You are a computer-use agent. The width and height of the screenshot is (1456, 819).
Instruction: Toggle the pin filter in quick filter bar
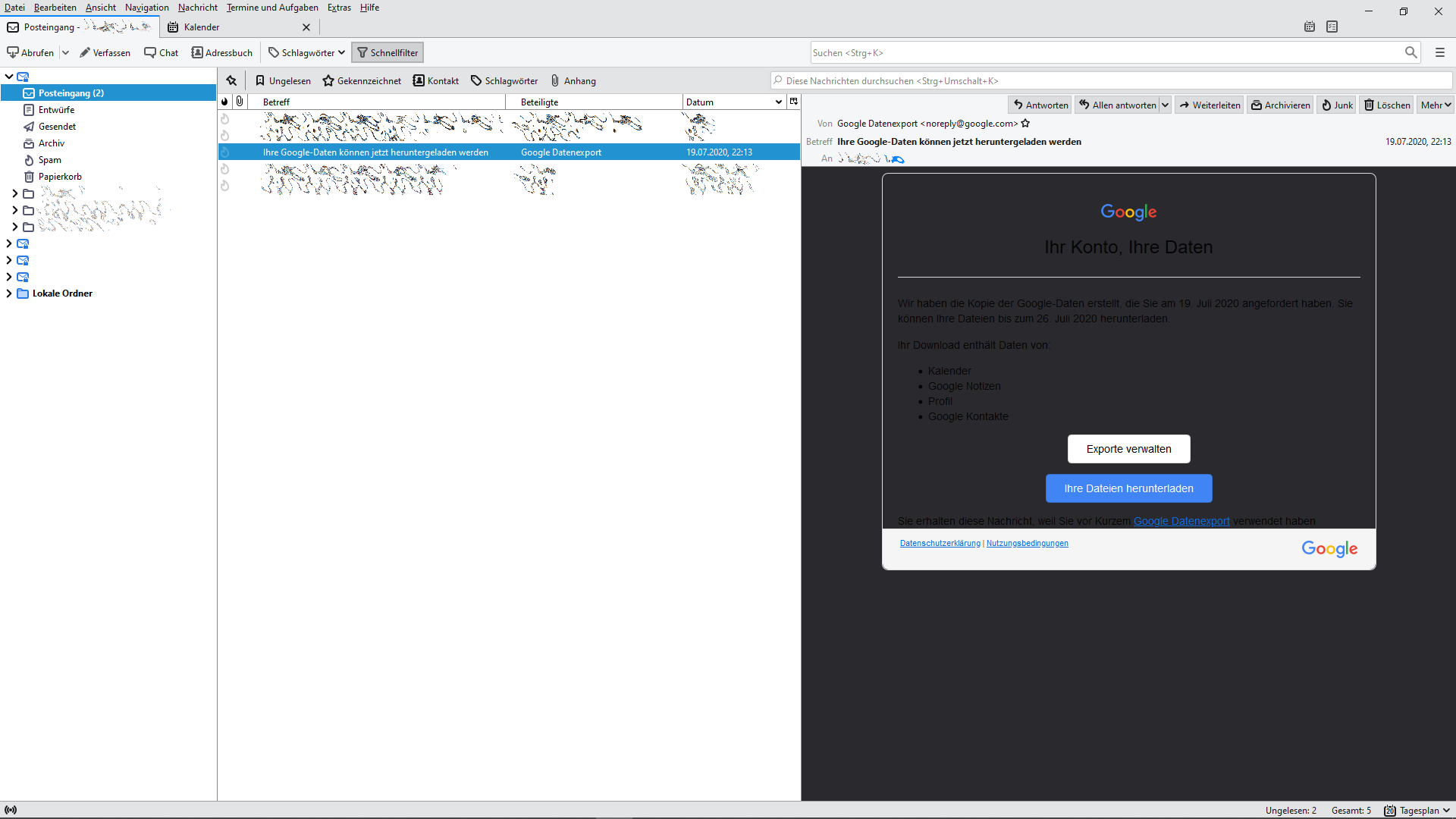(x=231, y=81)
